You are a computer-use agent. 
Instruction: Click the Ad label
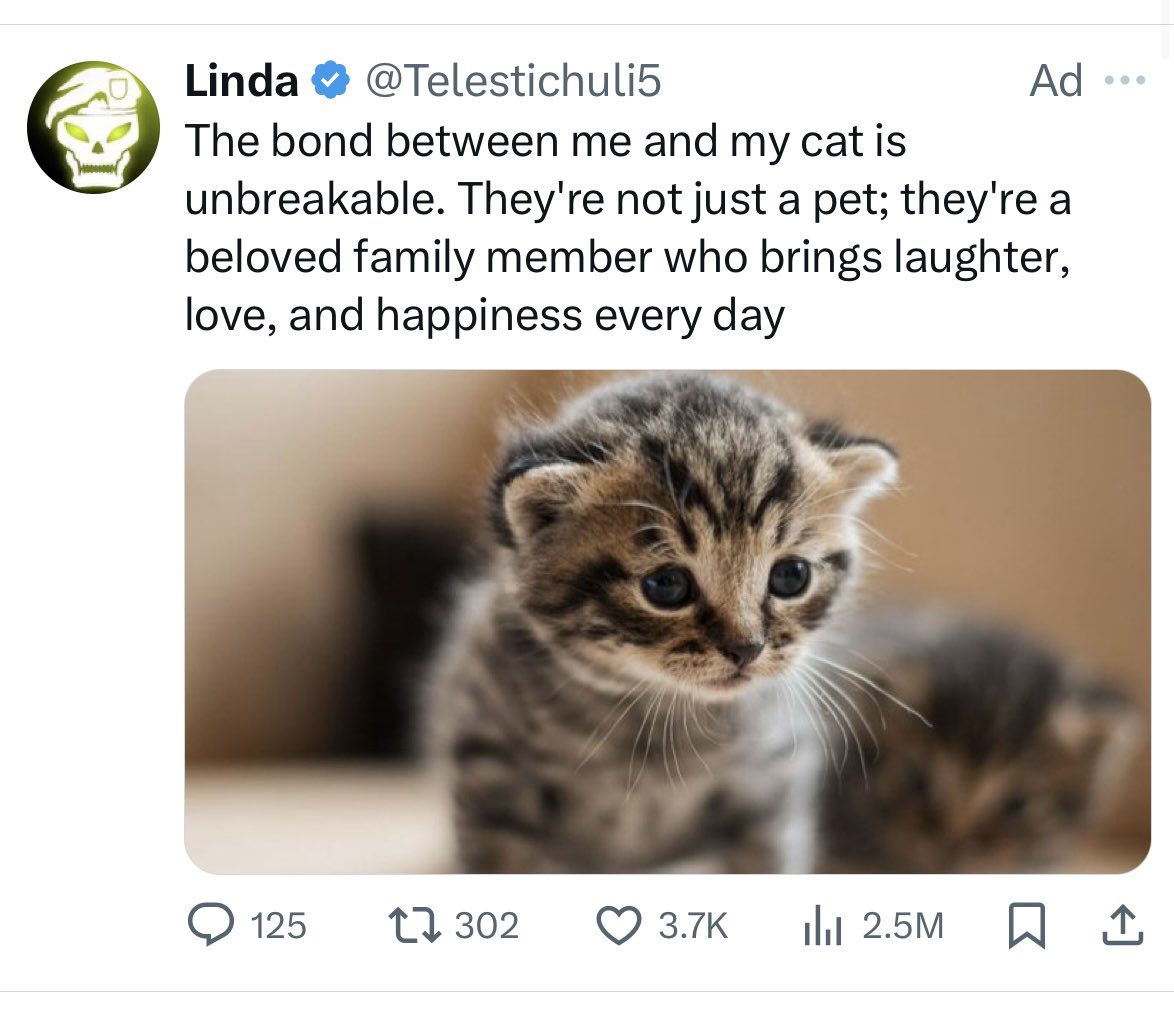(x=1056, y=81)
